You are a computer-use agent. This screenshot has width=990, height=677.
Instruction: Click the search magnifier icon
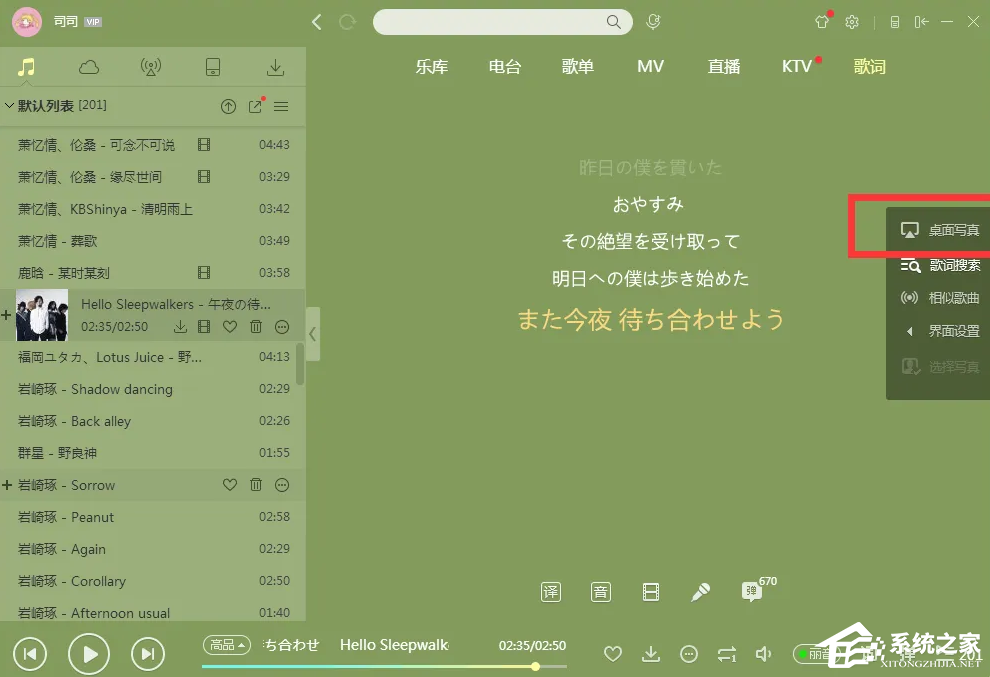(x=613, y=22)
